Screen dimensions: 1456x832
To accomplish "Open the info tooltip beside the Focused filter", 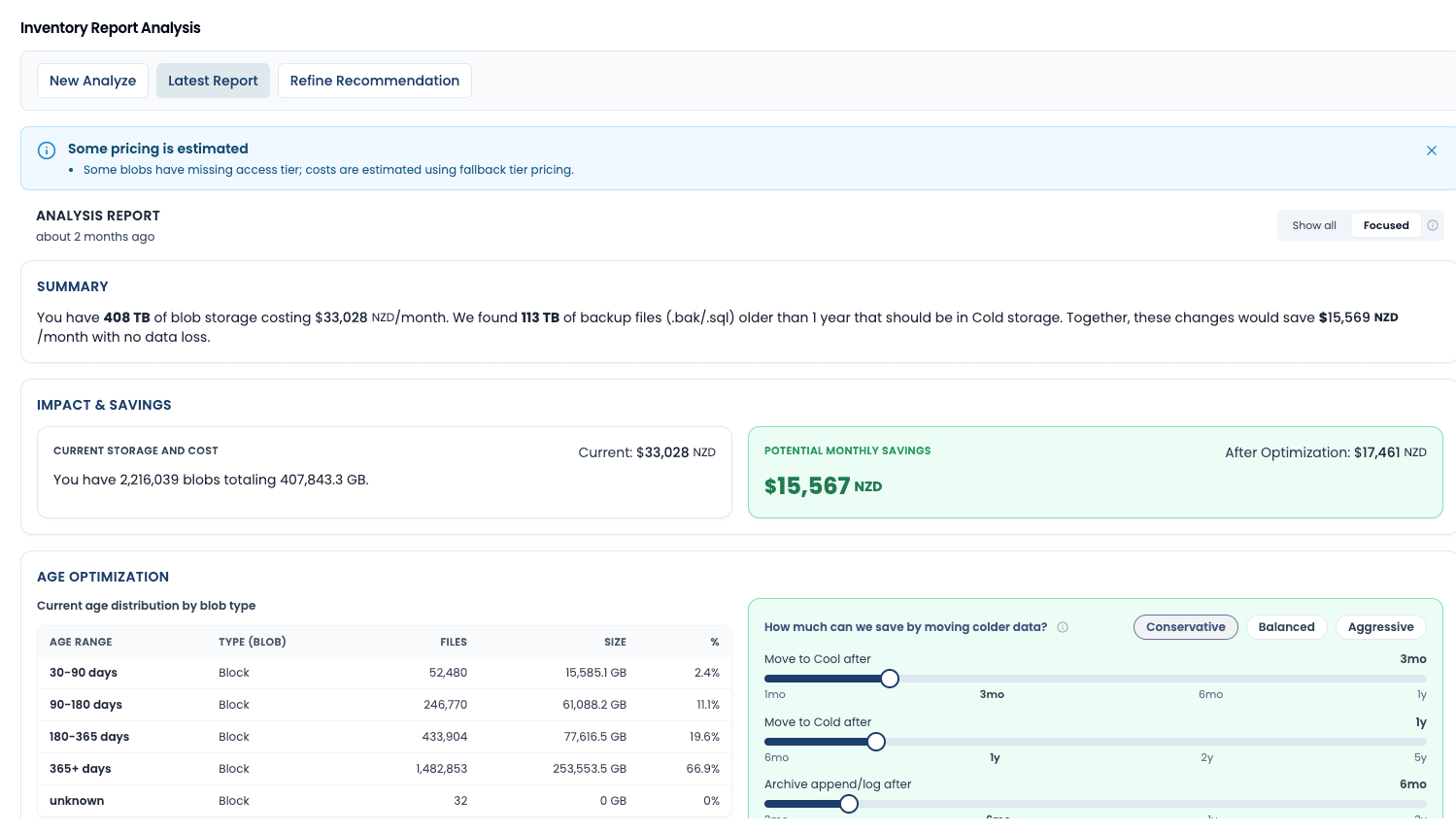I will point(1433,225).
